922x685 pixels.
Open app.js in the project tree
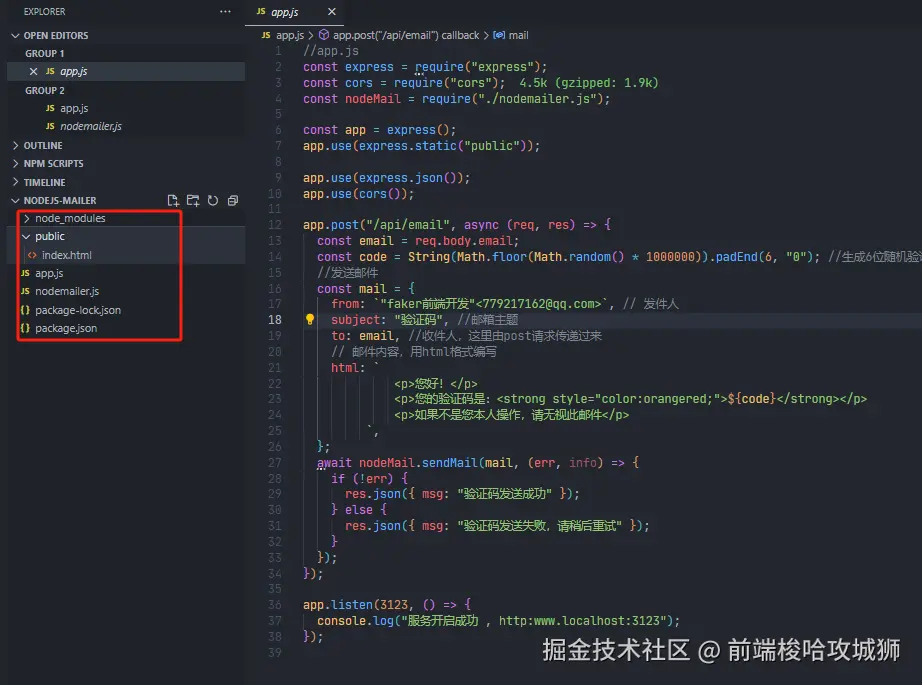[49, 273]
